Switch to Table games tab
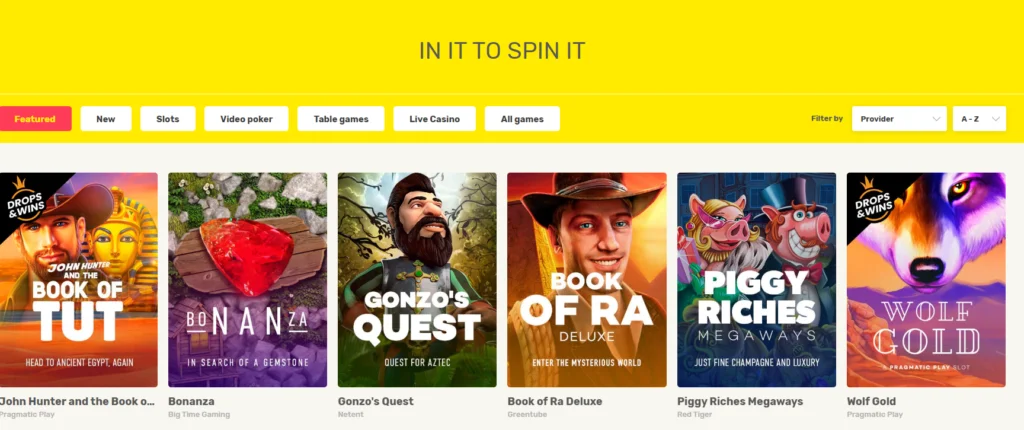This screenshot has width=1024, height=430. 341,119
